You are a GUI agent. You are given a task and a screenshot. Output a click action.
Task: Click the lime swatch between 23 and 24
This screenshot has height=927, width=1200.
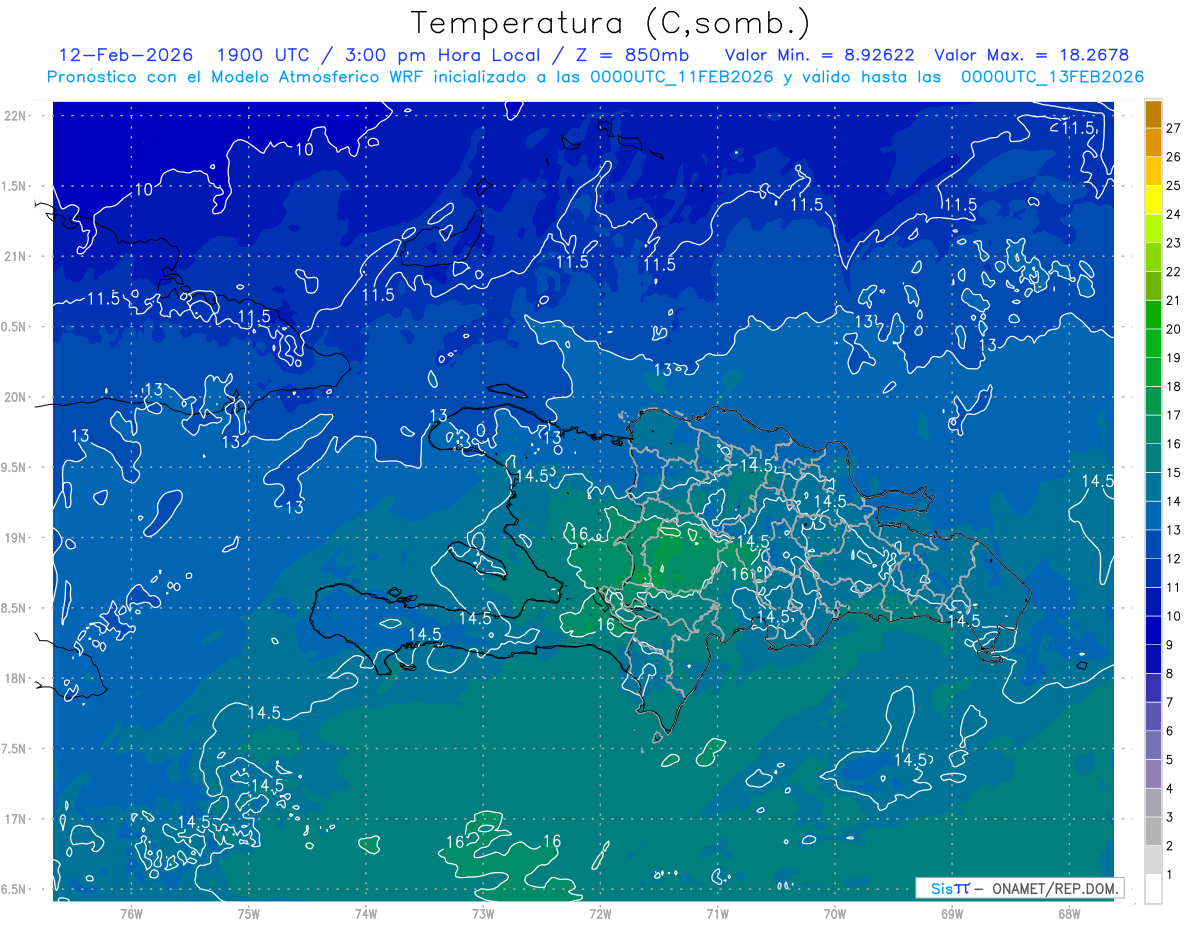click(1153, 229)
